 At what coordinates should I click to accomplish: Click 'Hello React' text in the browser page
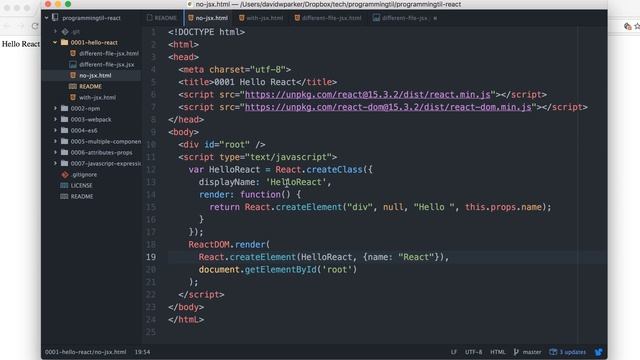pyautogui.click(x=21, y=44)
